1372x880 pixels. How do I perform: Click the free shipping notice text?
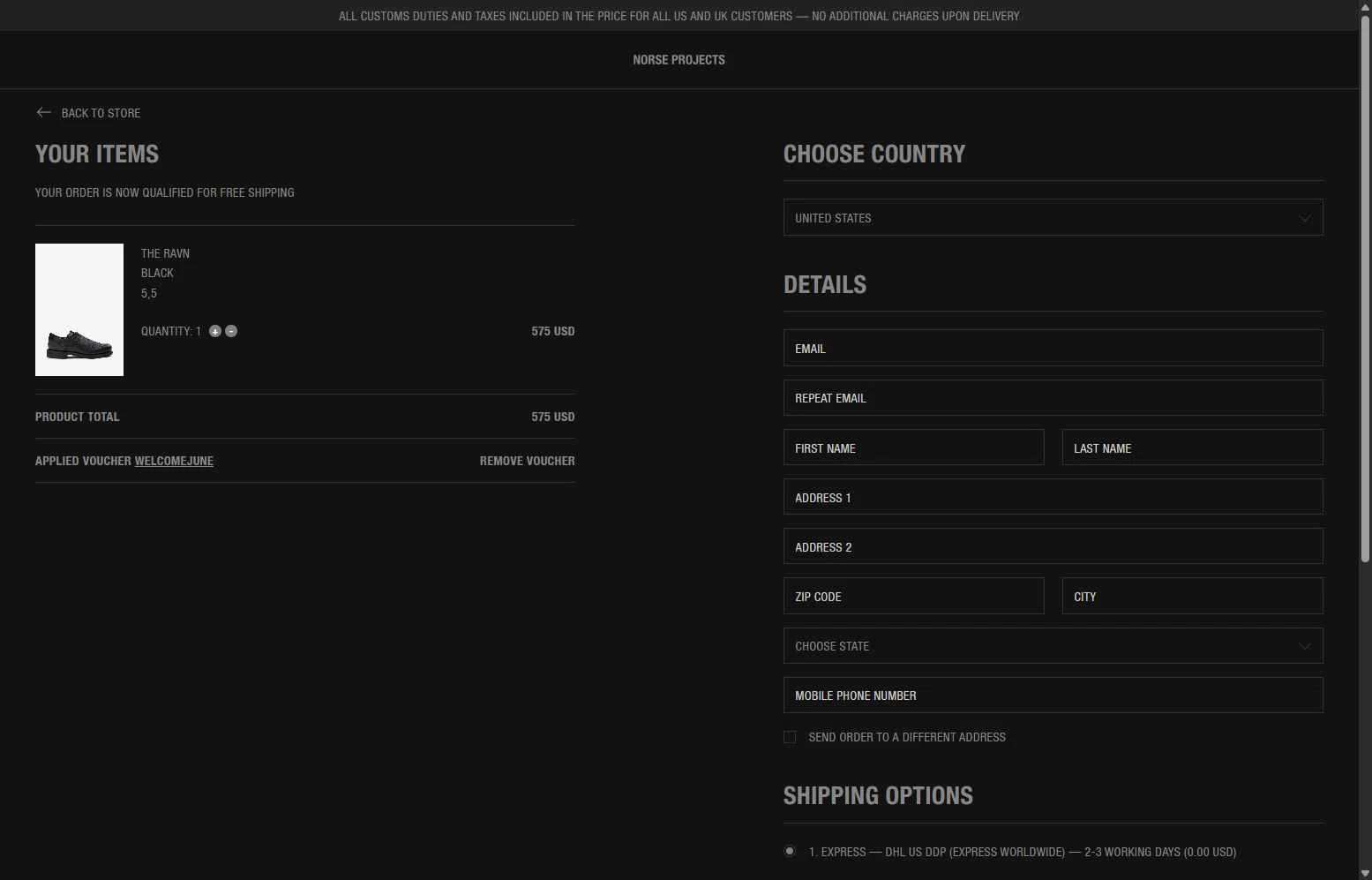point(165,192)
